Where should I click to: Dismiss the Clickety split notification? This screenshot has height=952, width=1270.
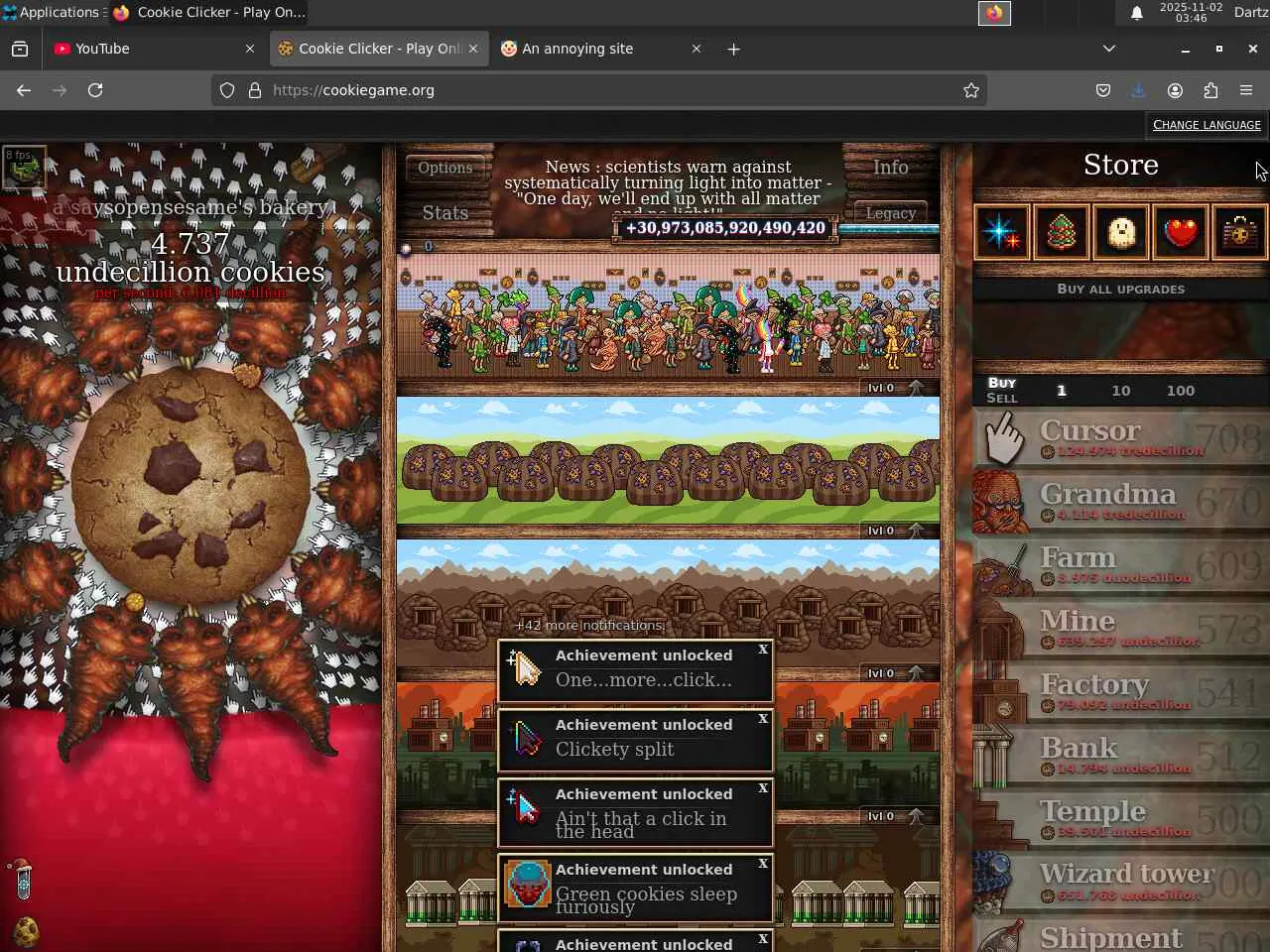pos(763,719)
